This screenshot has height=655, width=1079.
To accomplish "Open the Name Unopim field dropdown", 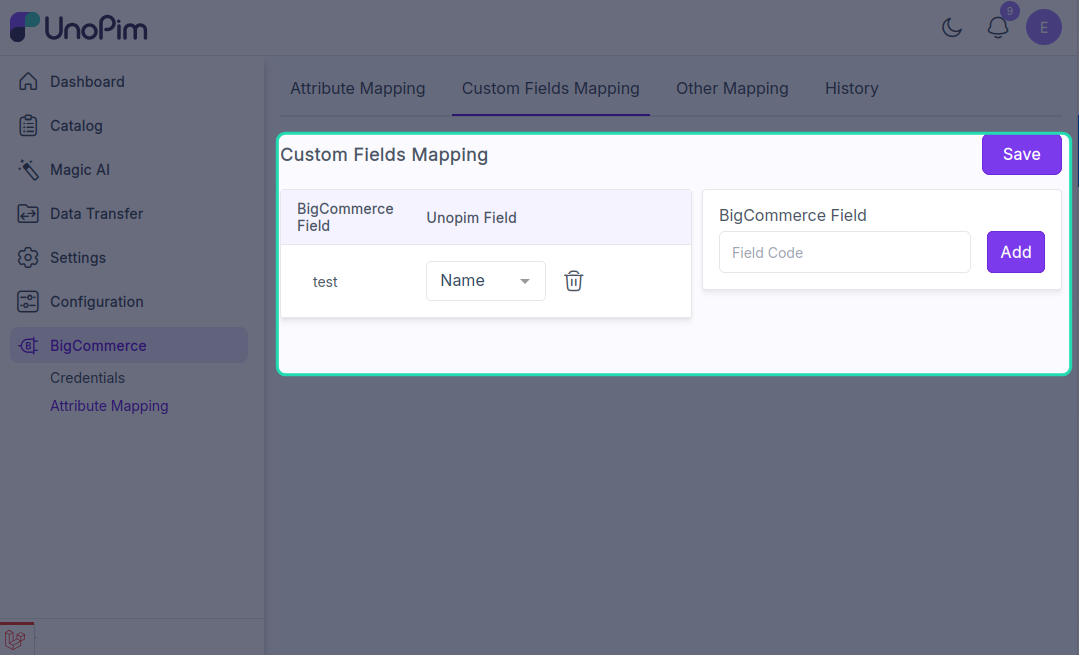I will [486, 281].
